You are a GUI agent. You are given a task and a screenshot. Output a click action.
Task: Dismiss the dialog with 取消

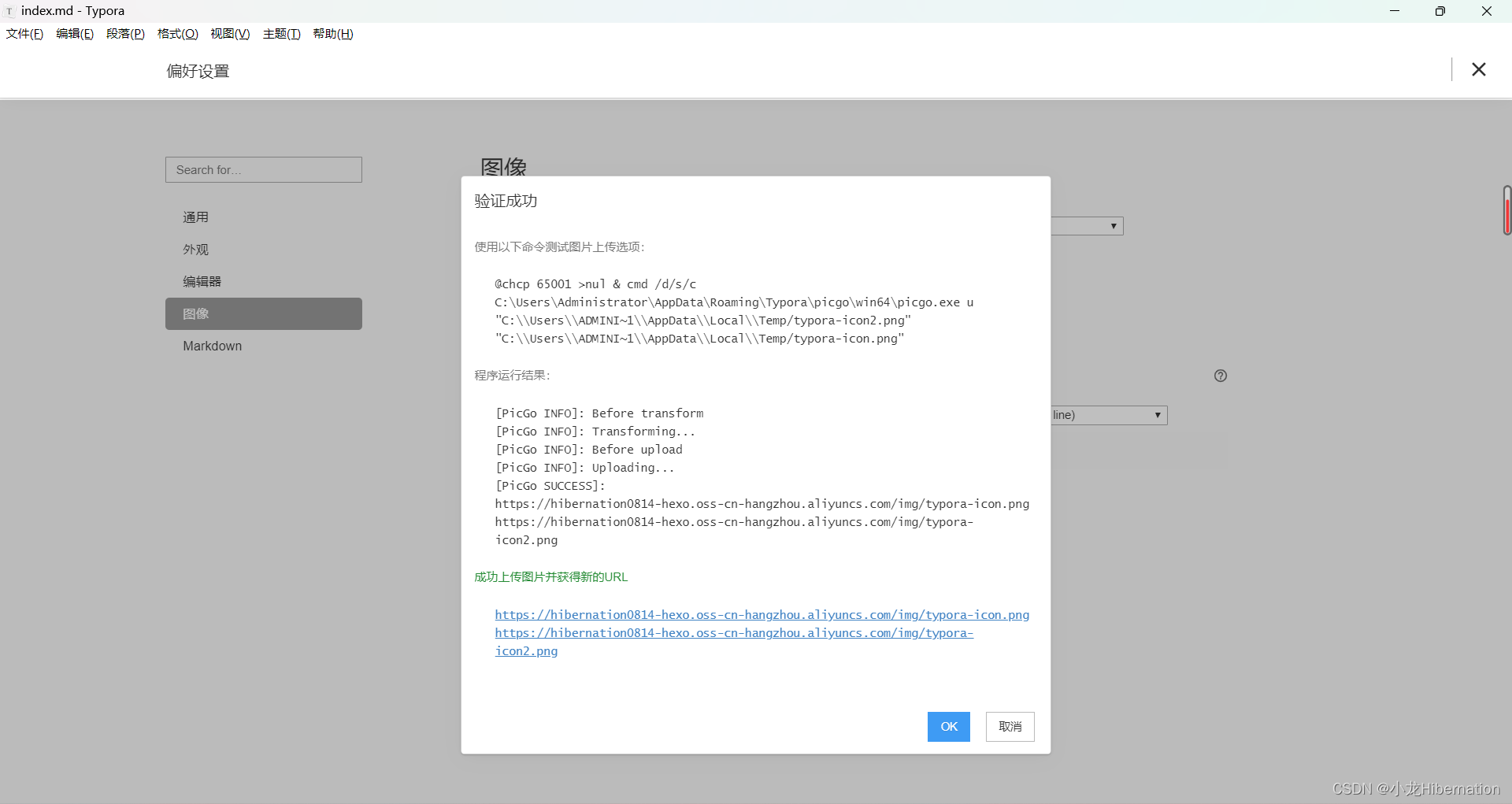1010,727
